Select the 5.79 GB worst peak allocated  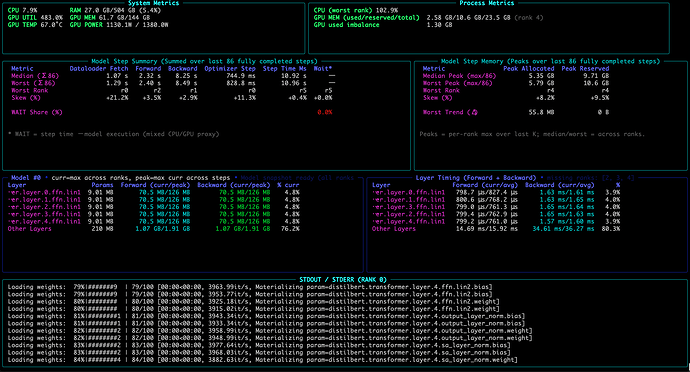point(542,83)
